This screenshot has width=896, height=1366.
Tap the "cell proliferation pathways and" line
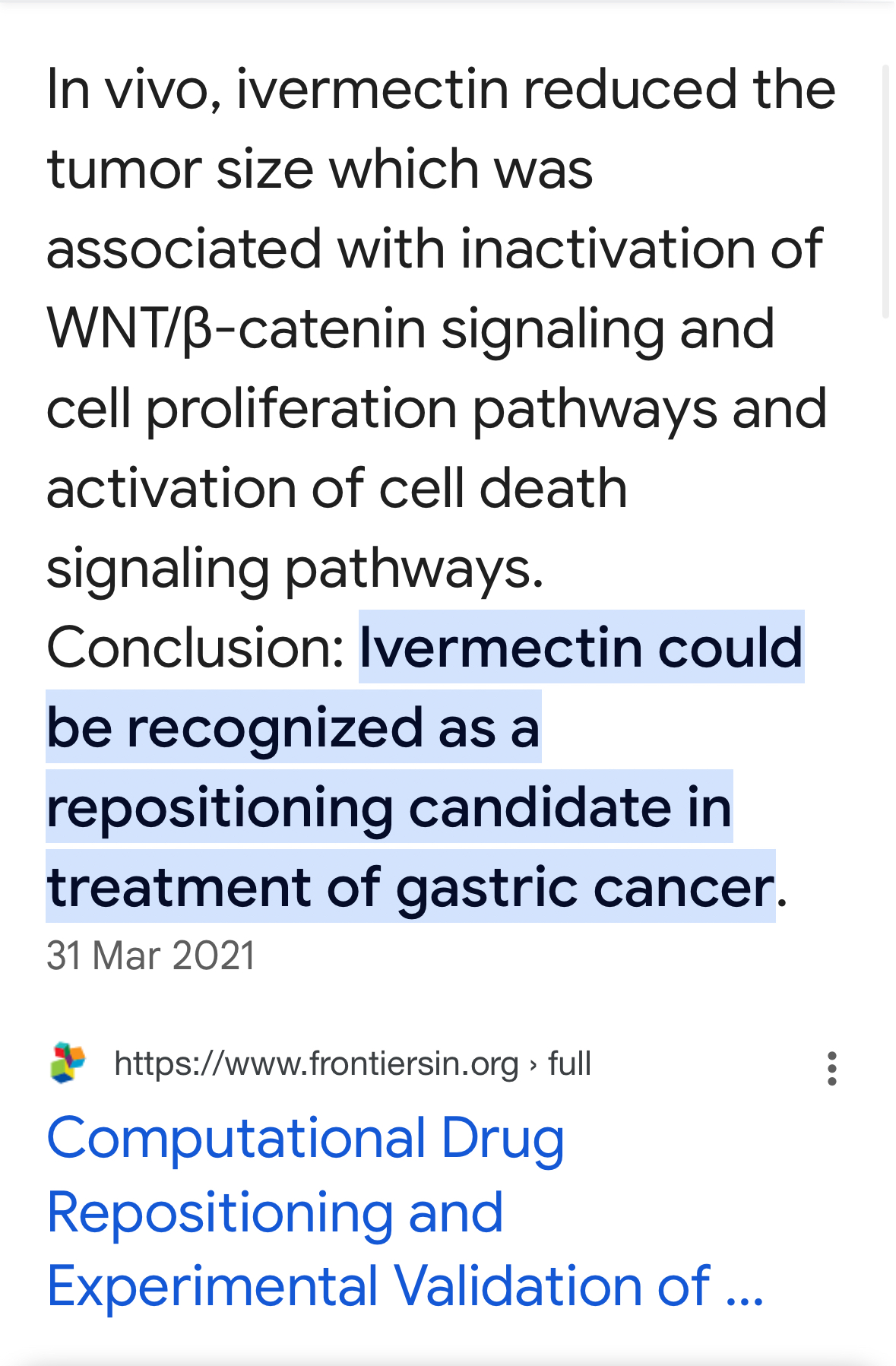[x=436, y=409]
